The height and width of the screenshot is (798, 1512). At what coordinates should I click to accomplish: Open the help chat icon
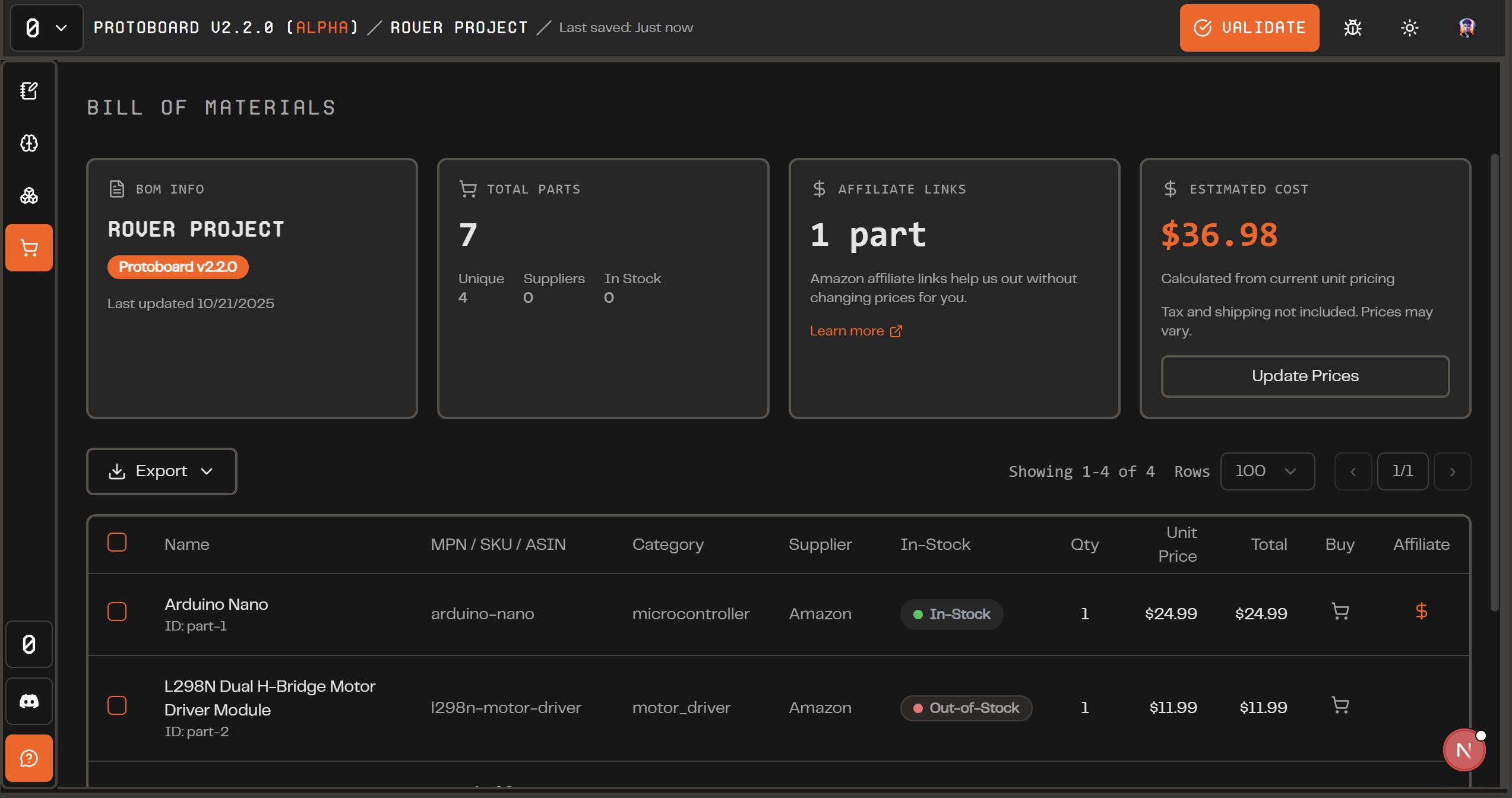tap(29, 758)
